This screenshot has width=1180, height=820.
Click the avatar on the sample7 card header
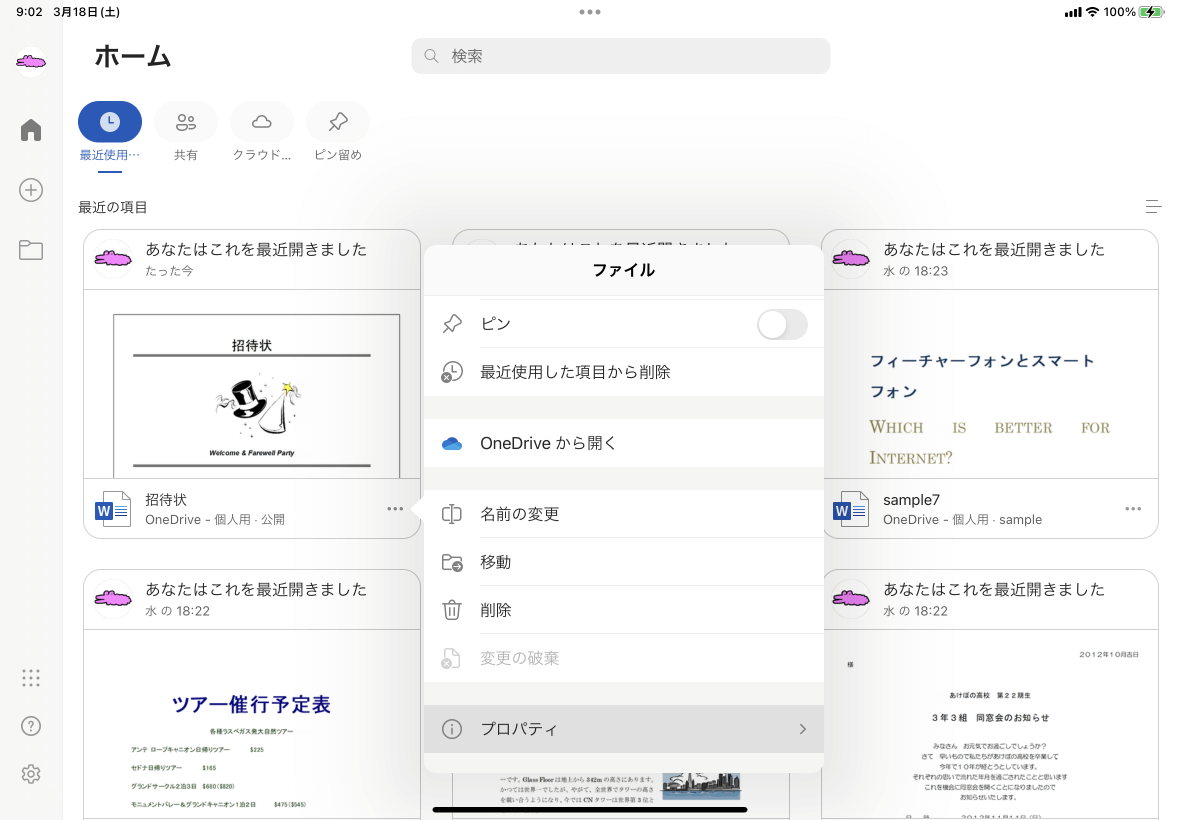click(851, 259)
